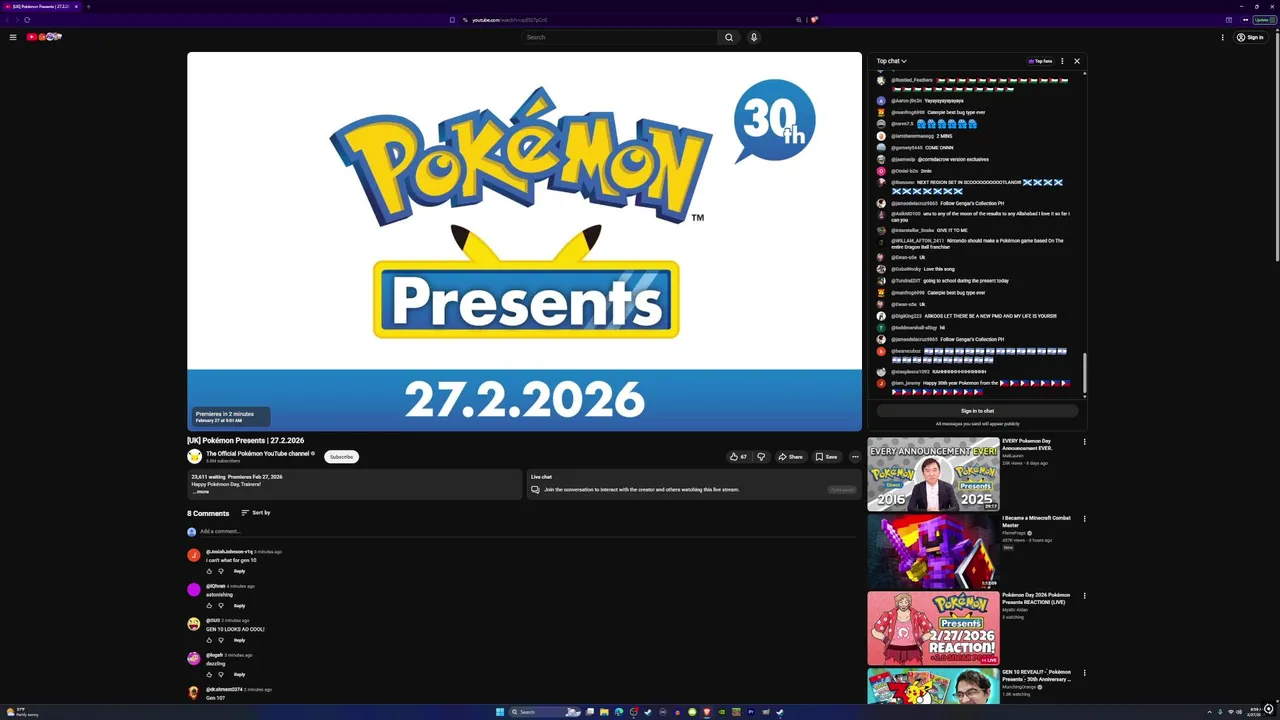Viewport: 1280px width, 720px height.
Task: Click the Sign in button in the header
Action: pos(1250,37)
